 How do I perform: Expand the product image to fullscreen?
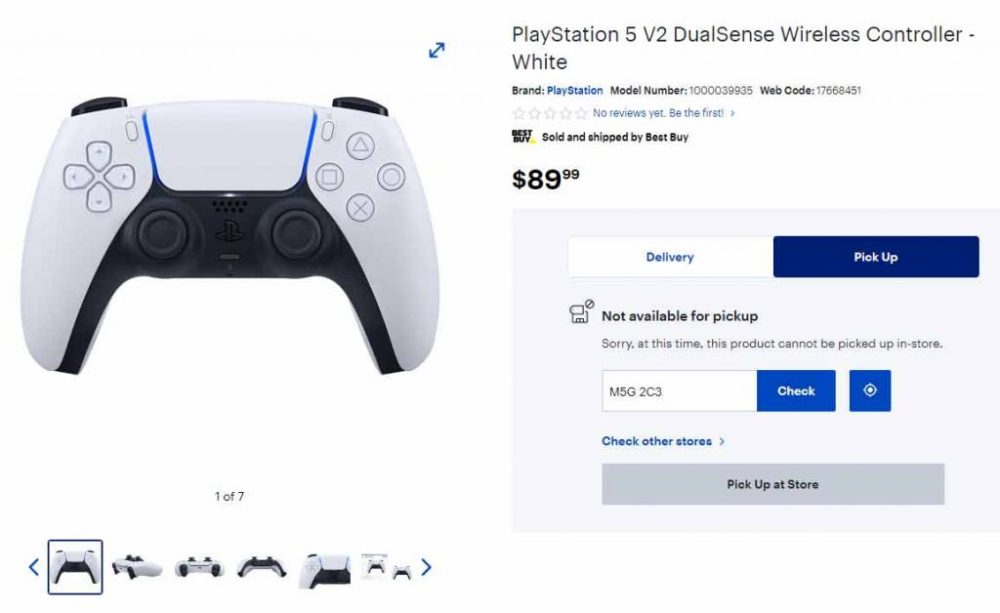tap(437, 50)
